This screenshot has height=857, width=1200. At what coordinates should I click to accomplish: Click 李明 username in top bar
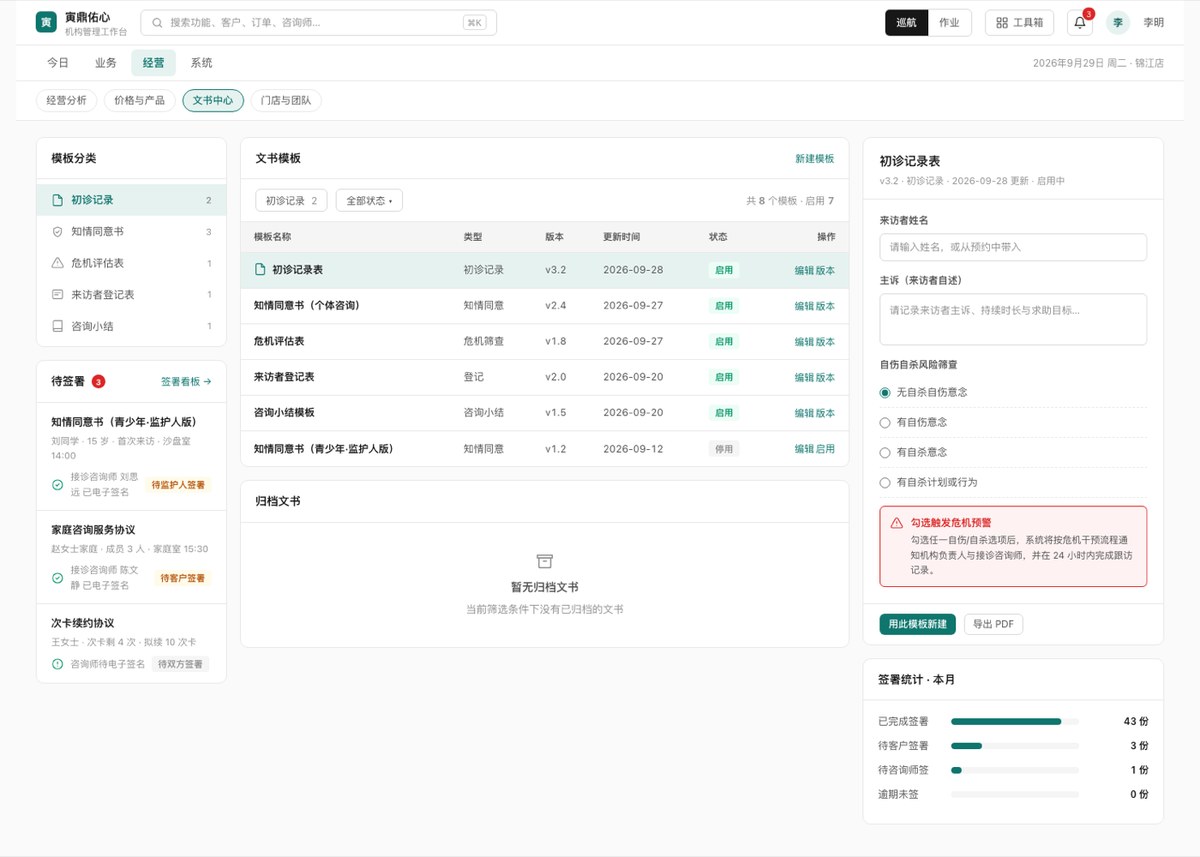(1153, 22)
